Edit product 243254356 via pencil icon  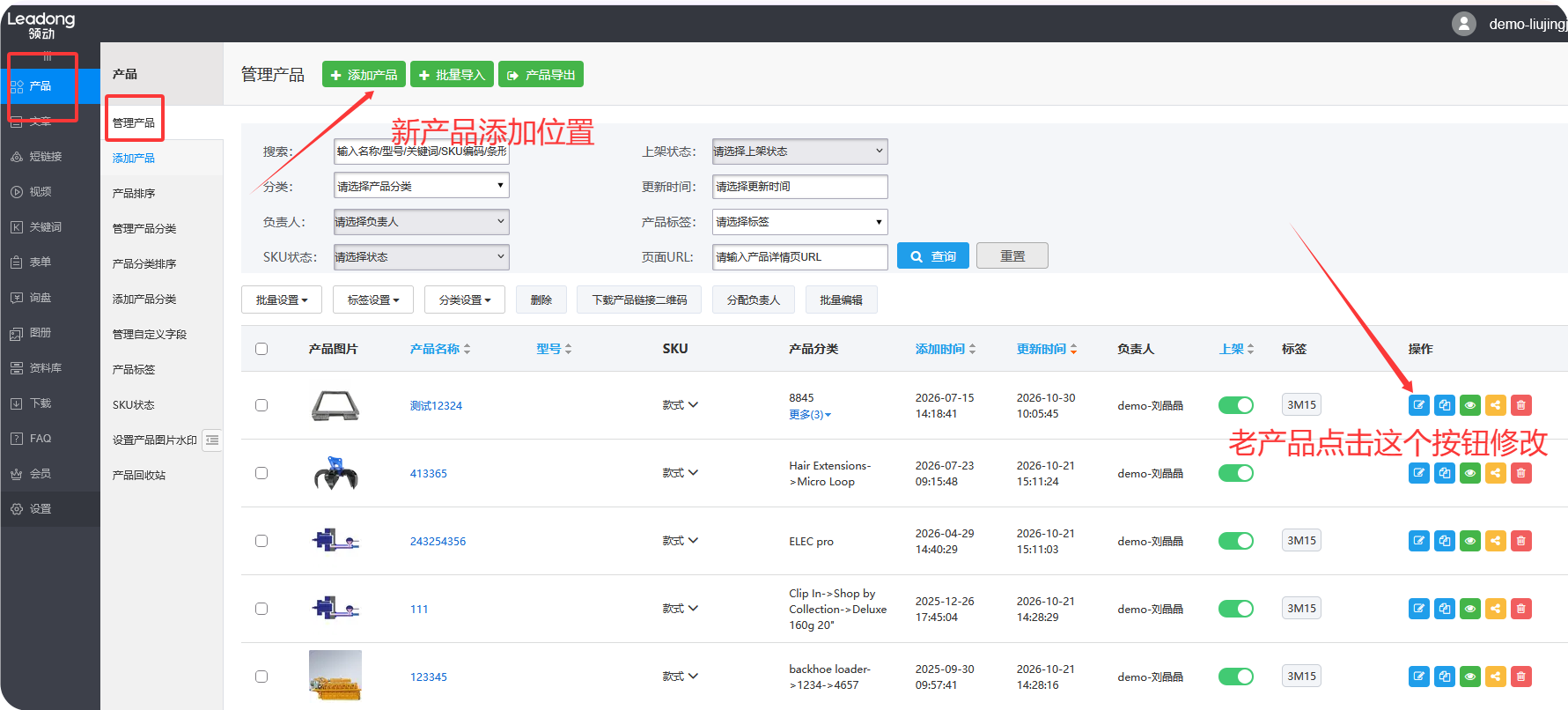(x=1419, y=541)
